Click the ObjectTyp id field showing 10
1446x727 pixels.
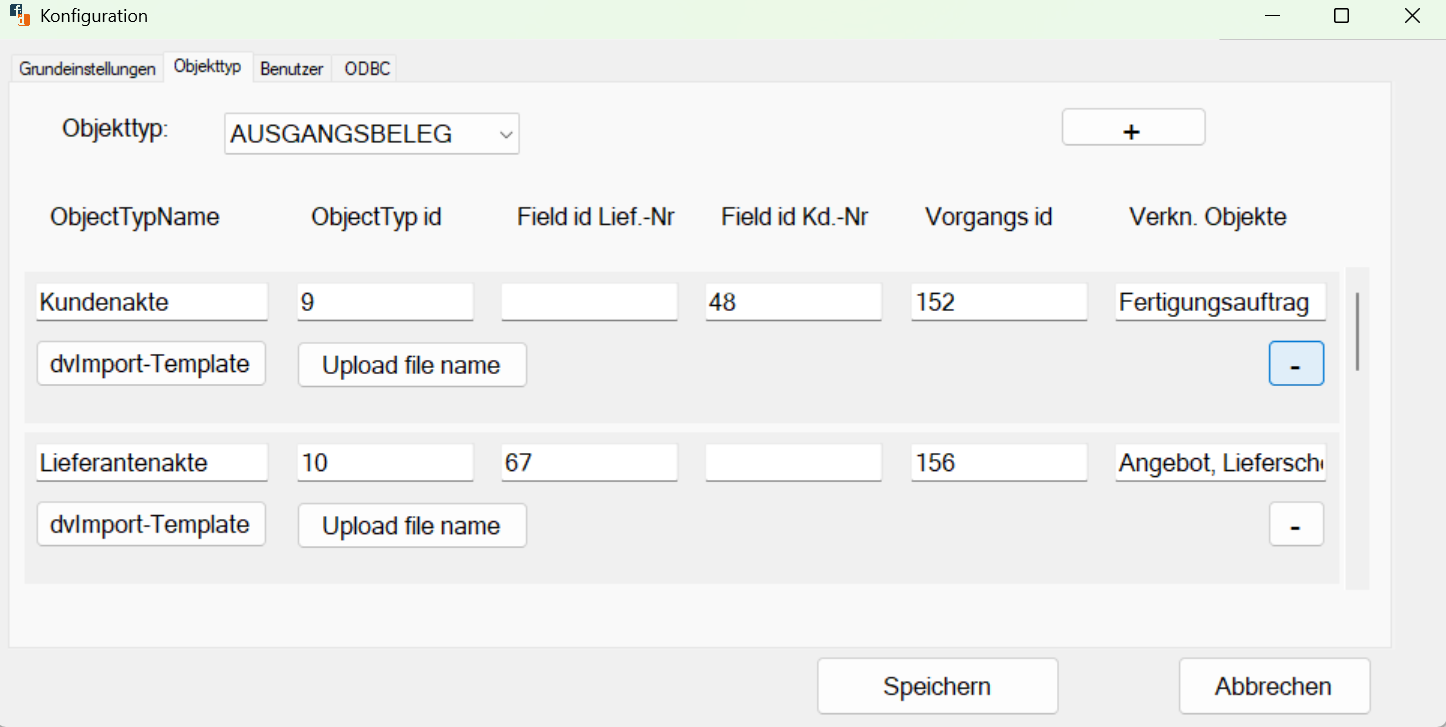[x=384, y=462]
